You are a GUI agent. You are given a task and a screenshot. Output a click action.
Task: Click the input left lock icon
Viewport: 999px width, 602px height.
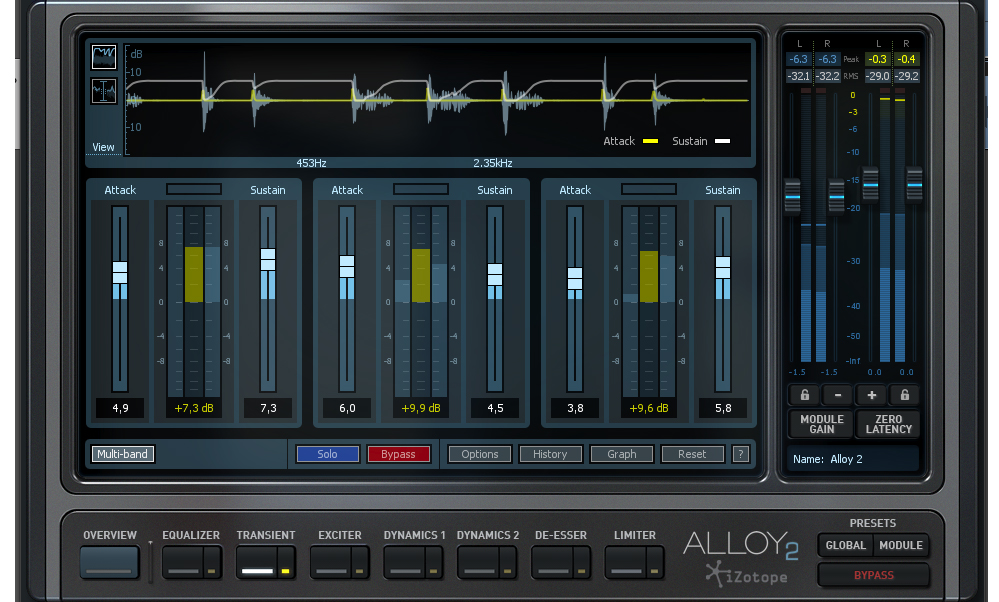[805, 395]
